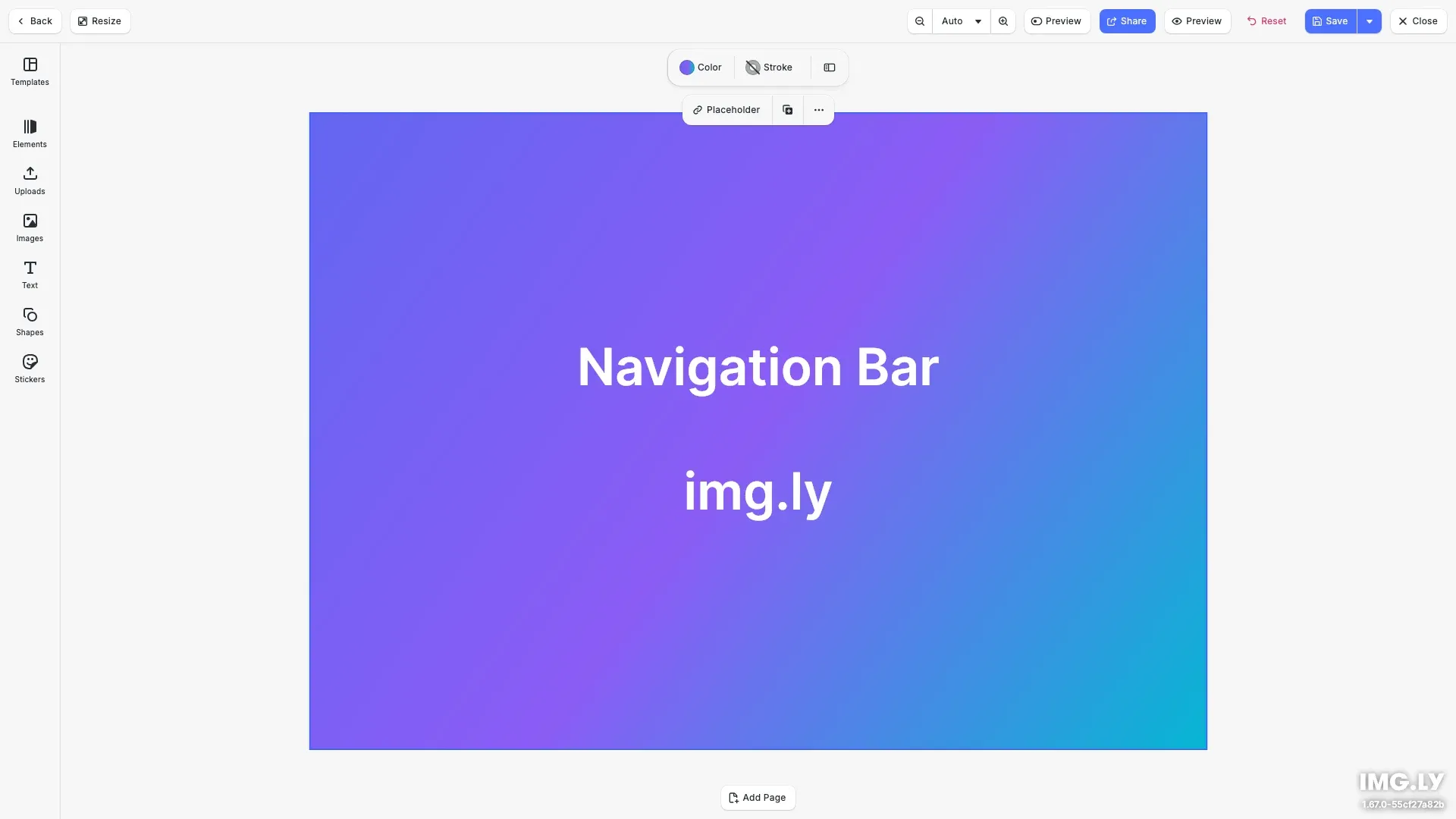The height and width of the screenshot is (819, 1456).
Task: Zoom in using the magnifier icon
Action: [x=1003, y=20]
